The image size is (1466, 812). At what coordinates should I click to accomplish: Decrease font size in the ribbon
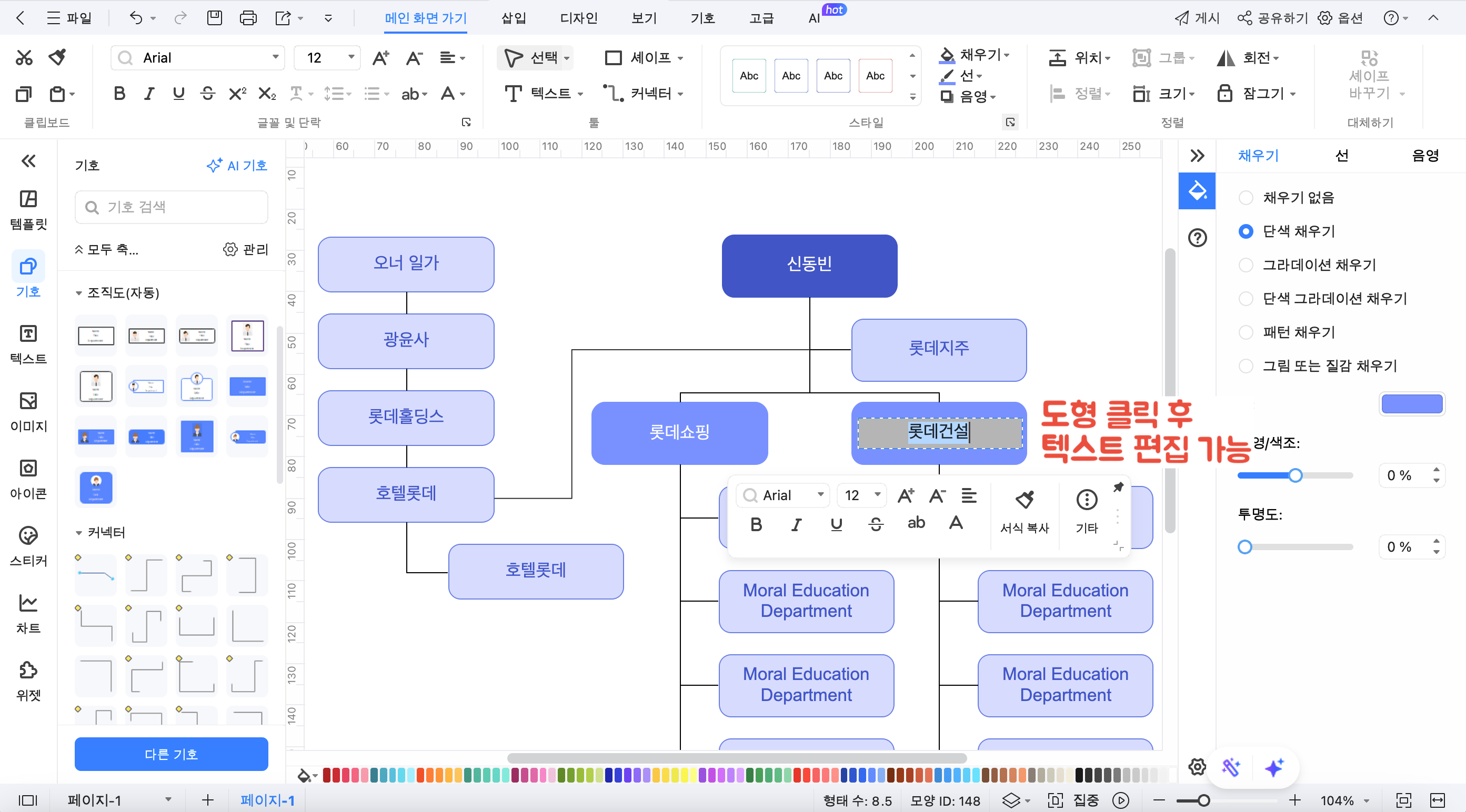click(414, 58)
